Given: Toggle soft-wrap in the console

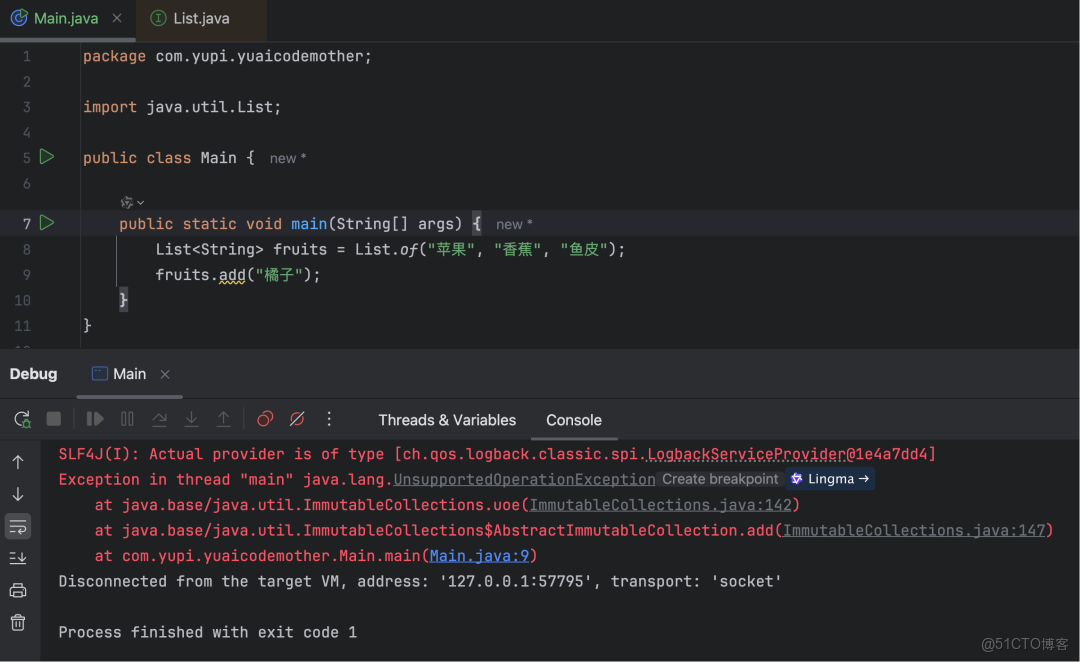Looking at the screenshot, I should (18, 526).
